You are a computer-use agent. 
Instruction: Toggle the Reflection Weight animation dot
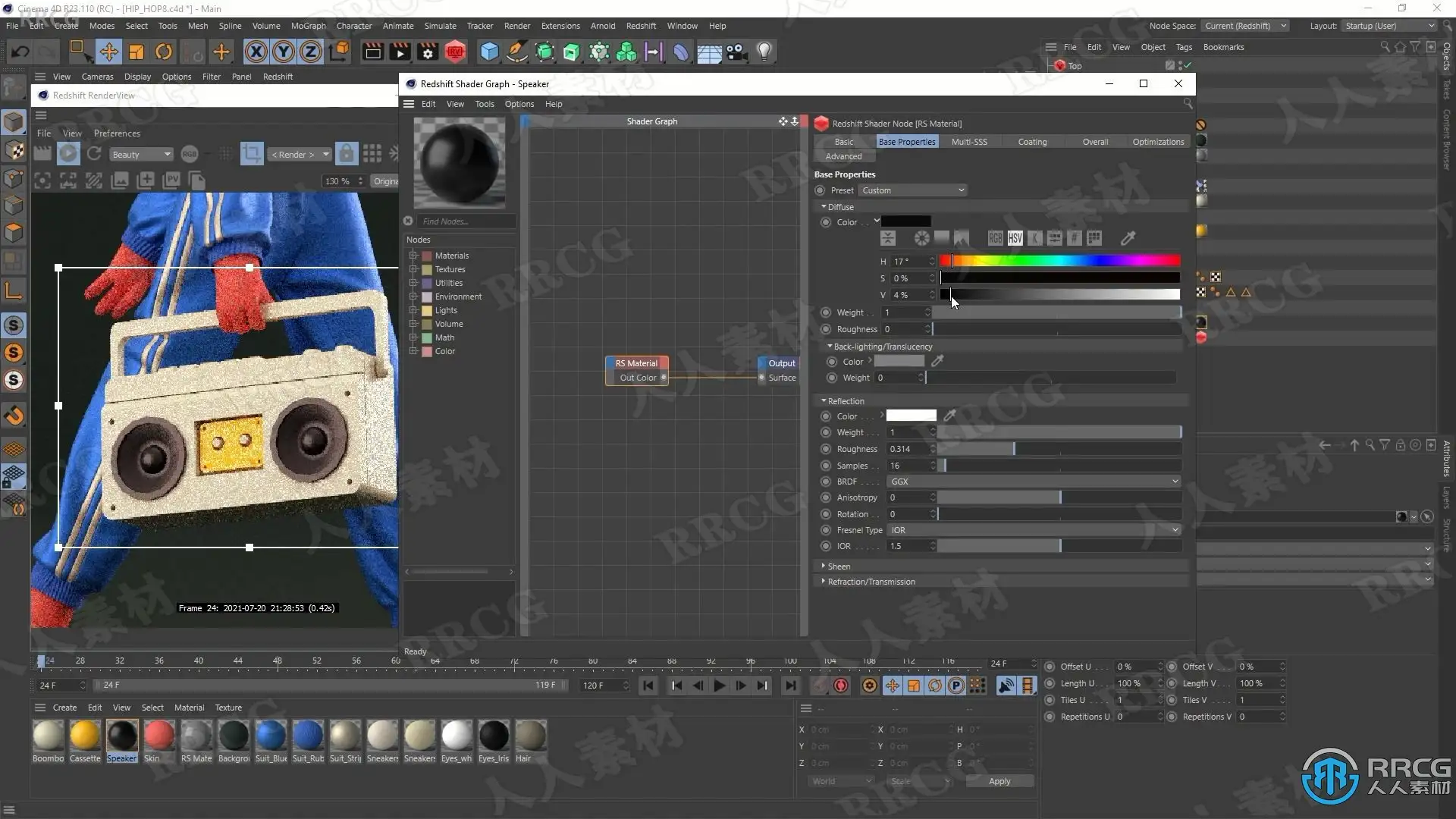click(x=826, y=432)
